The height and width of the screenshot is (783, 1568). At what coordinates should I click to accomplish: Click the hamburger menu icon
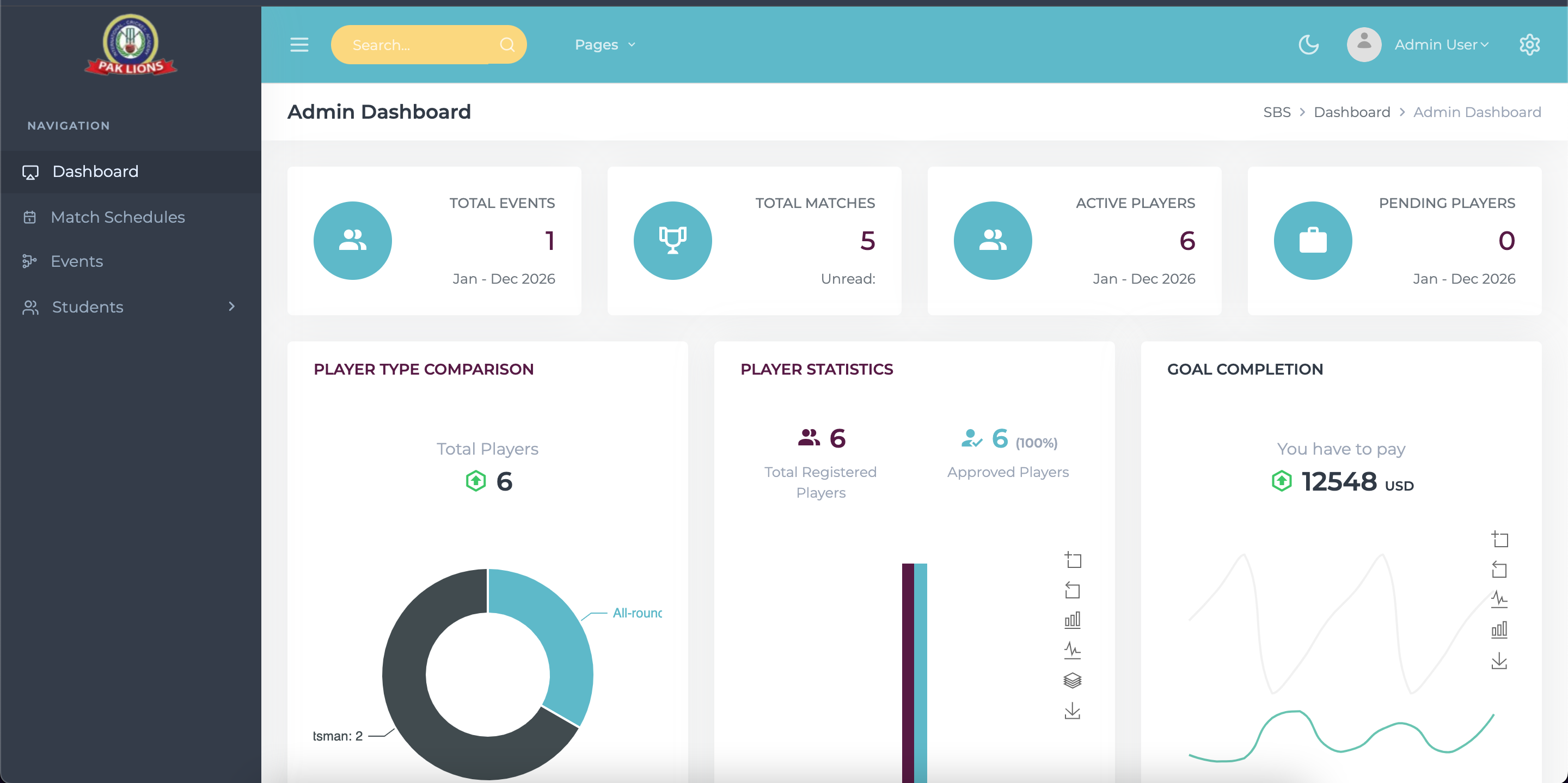pyautogui.click(x=299, y=45)
